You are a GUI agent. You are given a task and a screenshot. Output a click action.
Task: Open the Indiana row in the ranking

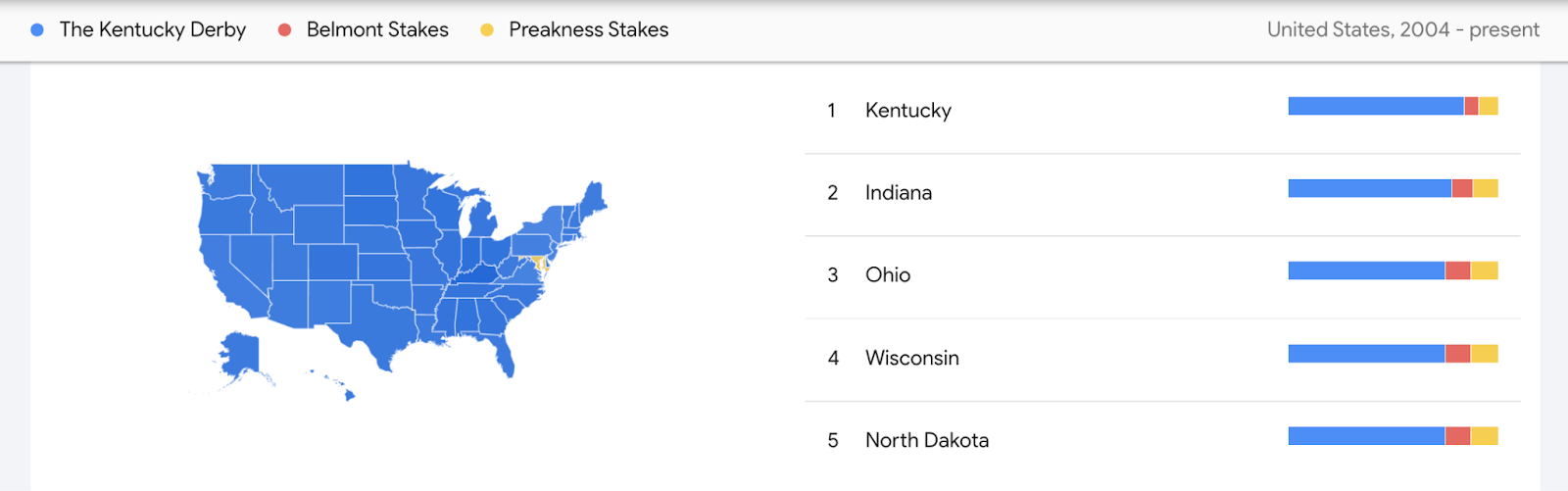click(x=1162, y=193)
